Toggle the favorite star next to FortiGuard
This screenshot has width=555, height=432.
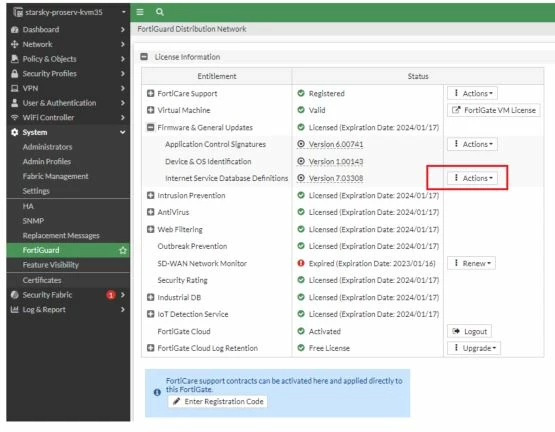123,250
